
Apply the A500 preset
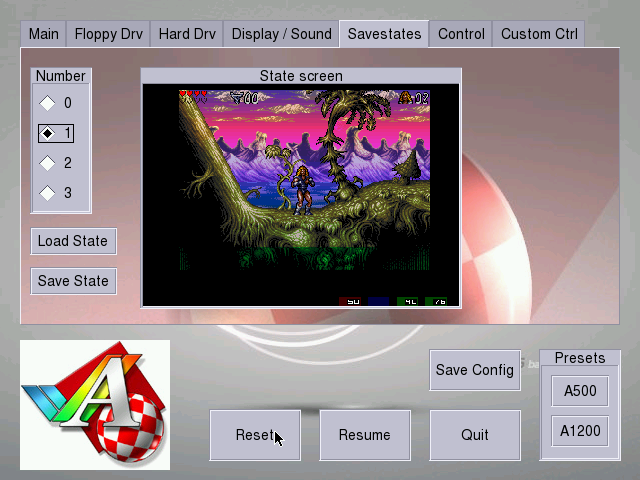coord(580,391)
